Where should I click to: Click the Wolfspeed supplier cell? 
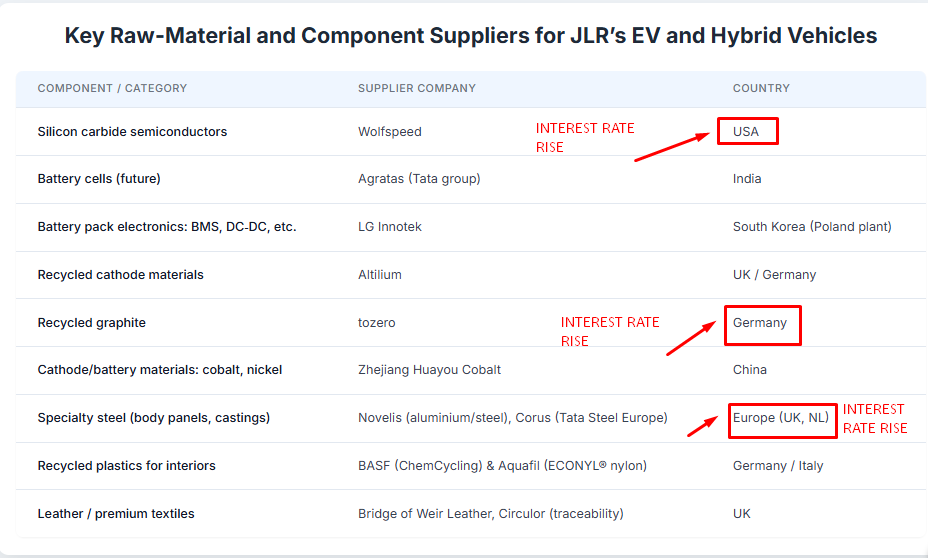389,131
